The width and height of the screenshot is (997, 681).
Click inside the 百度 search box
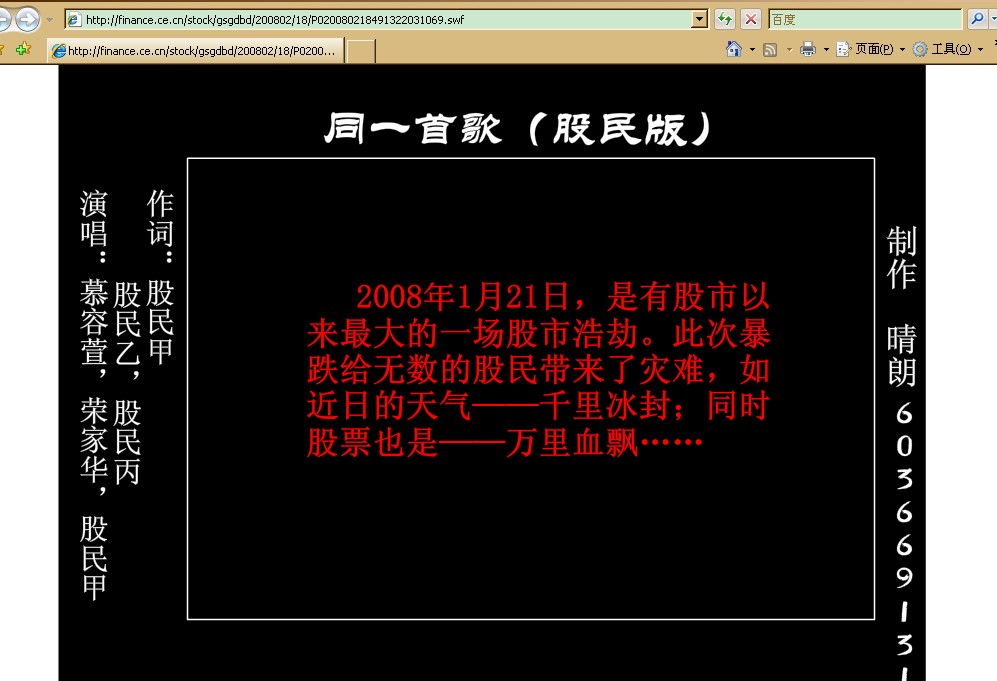coord(860,18)
